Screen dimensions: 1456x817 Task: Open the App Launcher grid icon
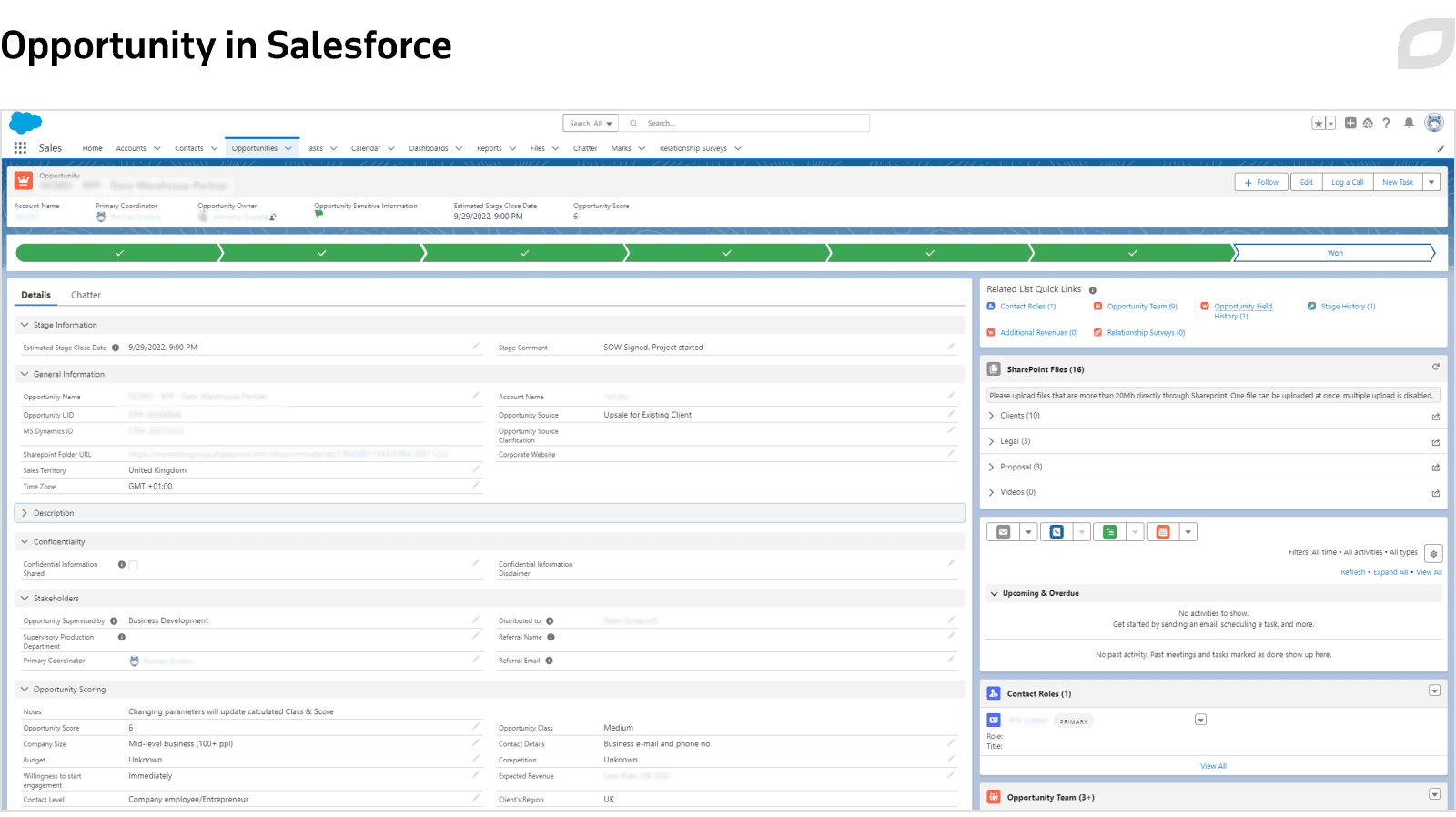pyautogui.click(x=20, y=147)
